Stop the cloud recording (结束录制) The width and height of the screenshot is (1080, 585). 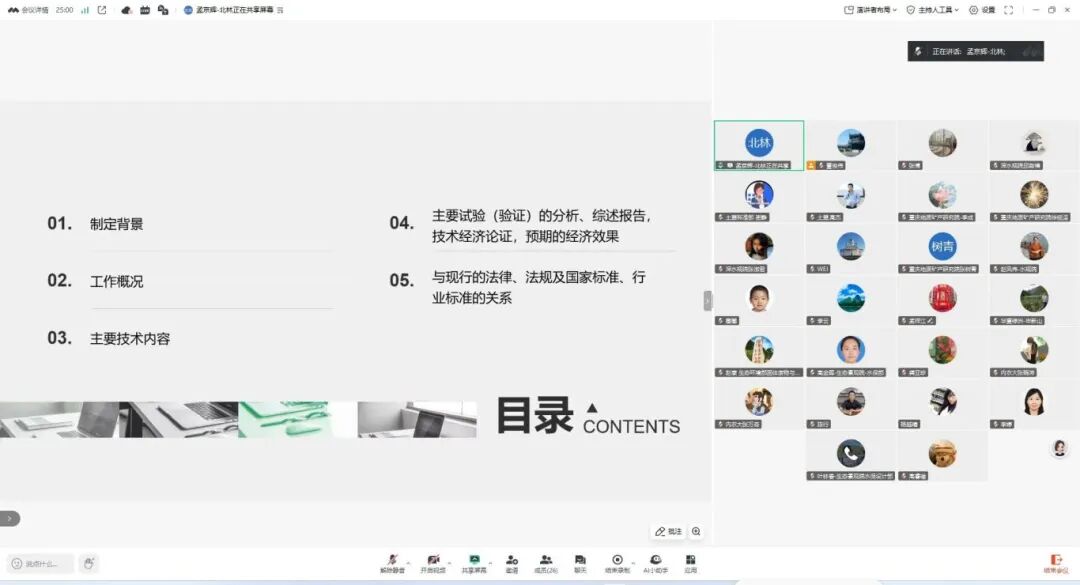click(x=617, y=560)
